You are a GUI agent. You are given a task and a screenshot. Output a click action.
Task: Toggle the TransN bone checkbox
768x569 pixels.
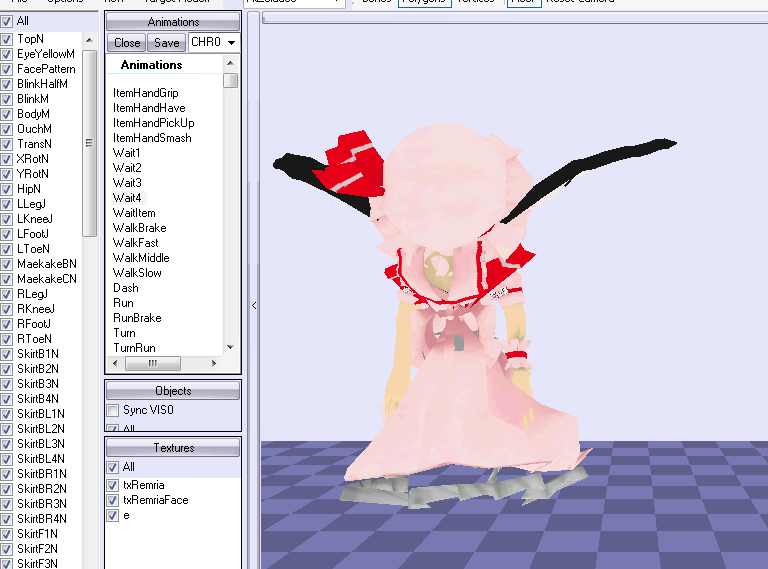coord(6,144)
